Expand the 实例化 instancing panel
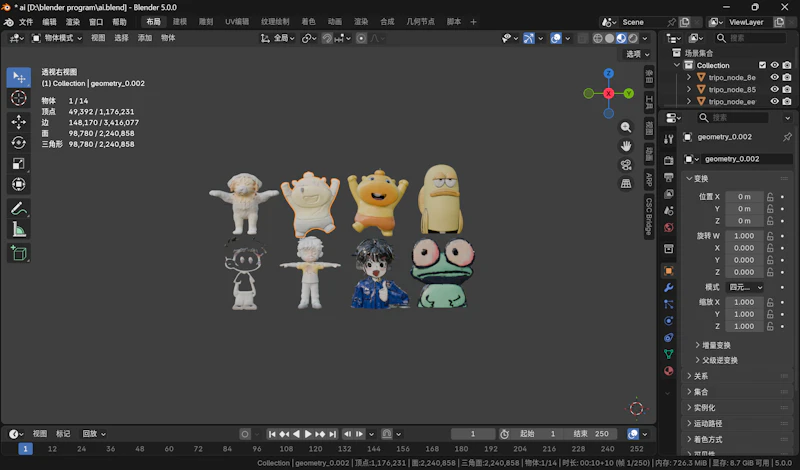The image size is (800, 470). [x=701, y=408]
